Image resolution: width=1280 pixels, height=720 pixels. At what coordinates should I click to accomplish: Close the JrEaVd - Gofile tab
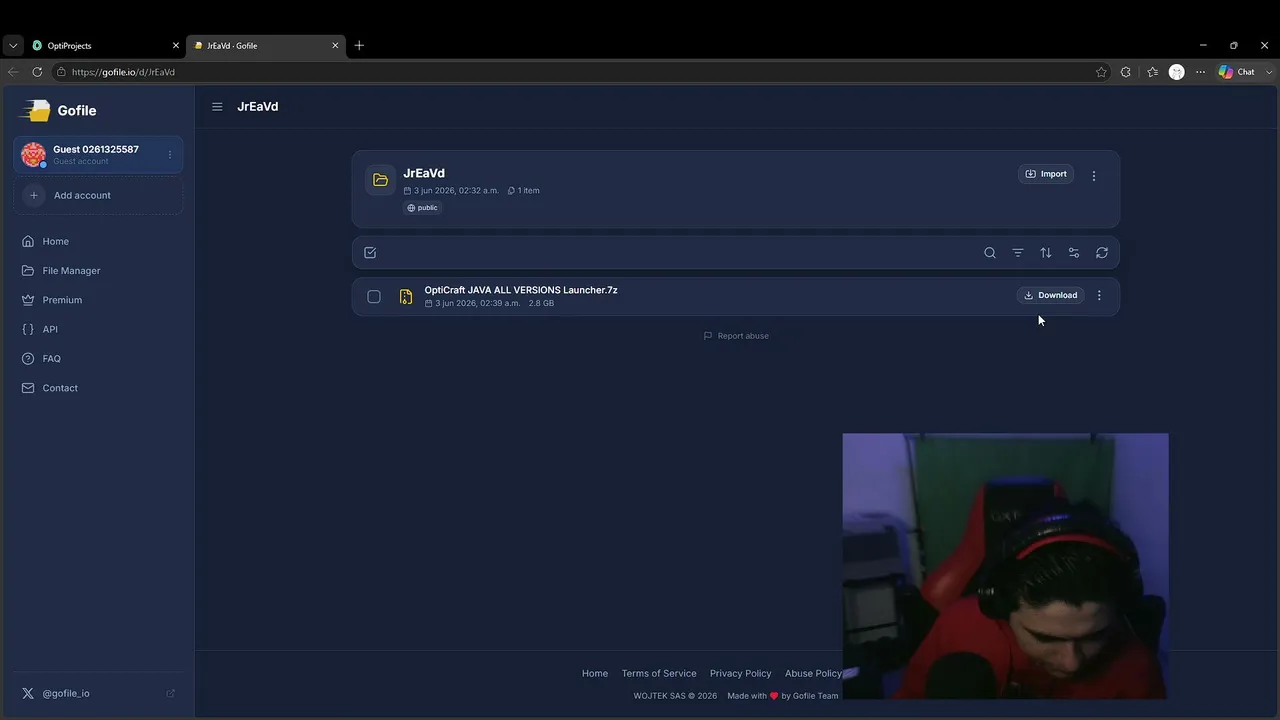click(x=335, y=45)
